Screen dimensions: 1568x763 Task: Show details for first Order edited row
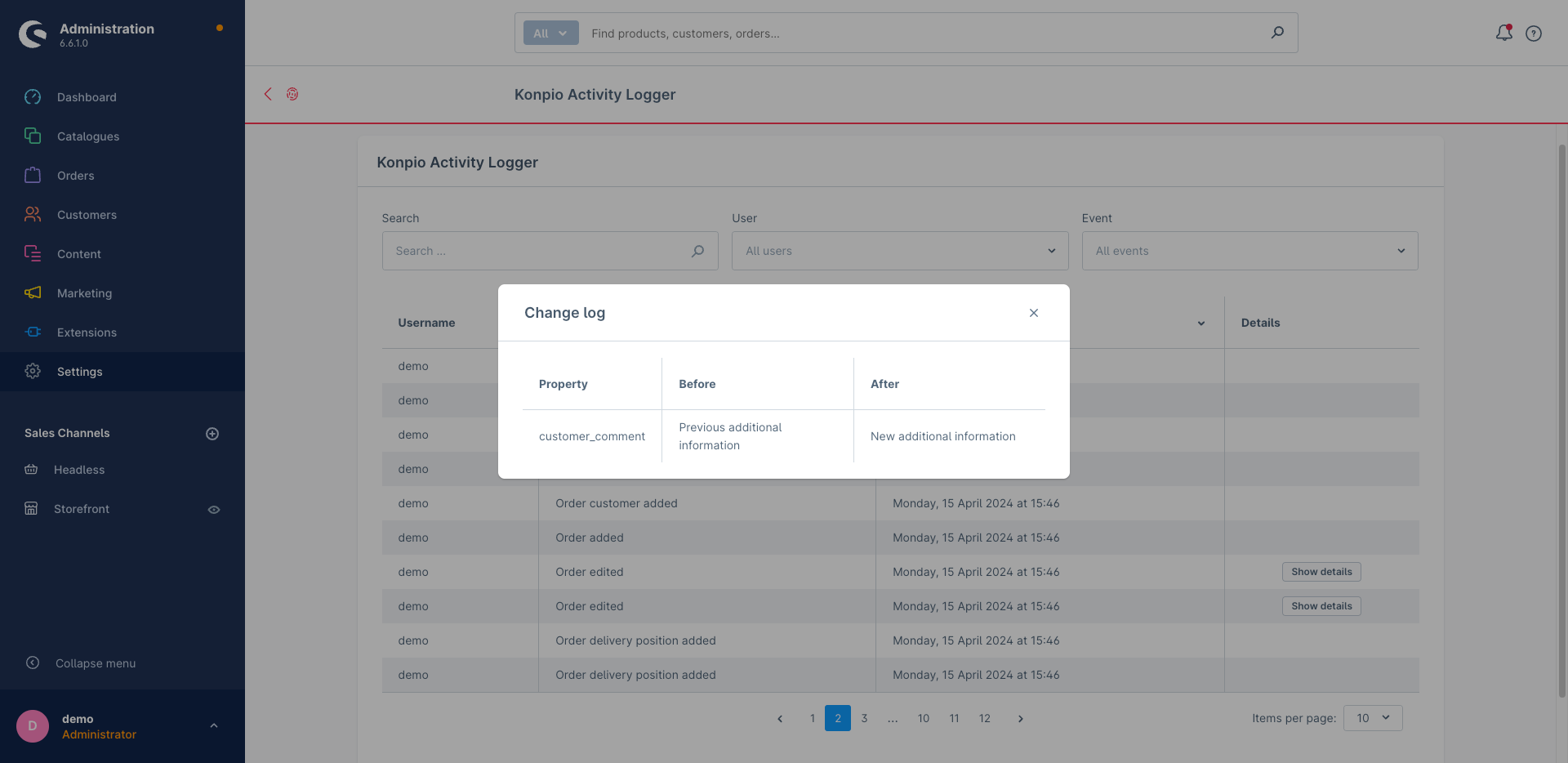[1321, 572]
